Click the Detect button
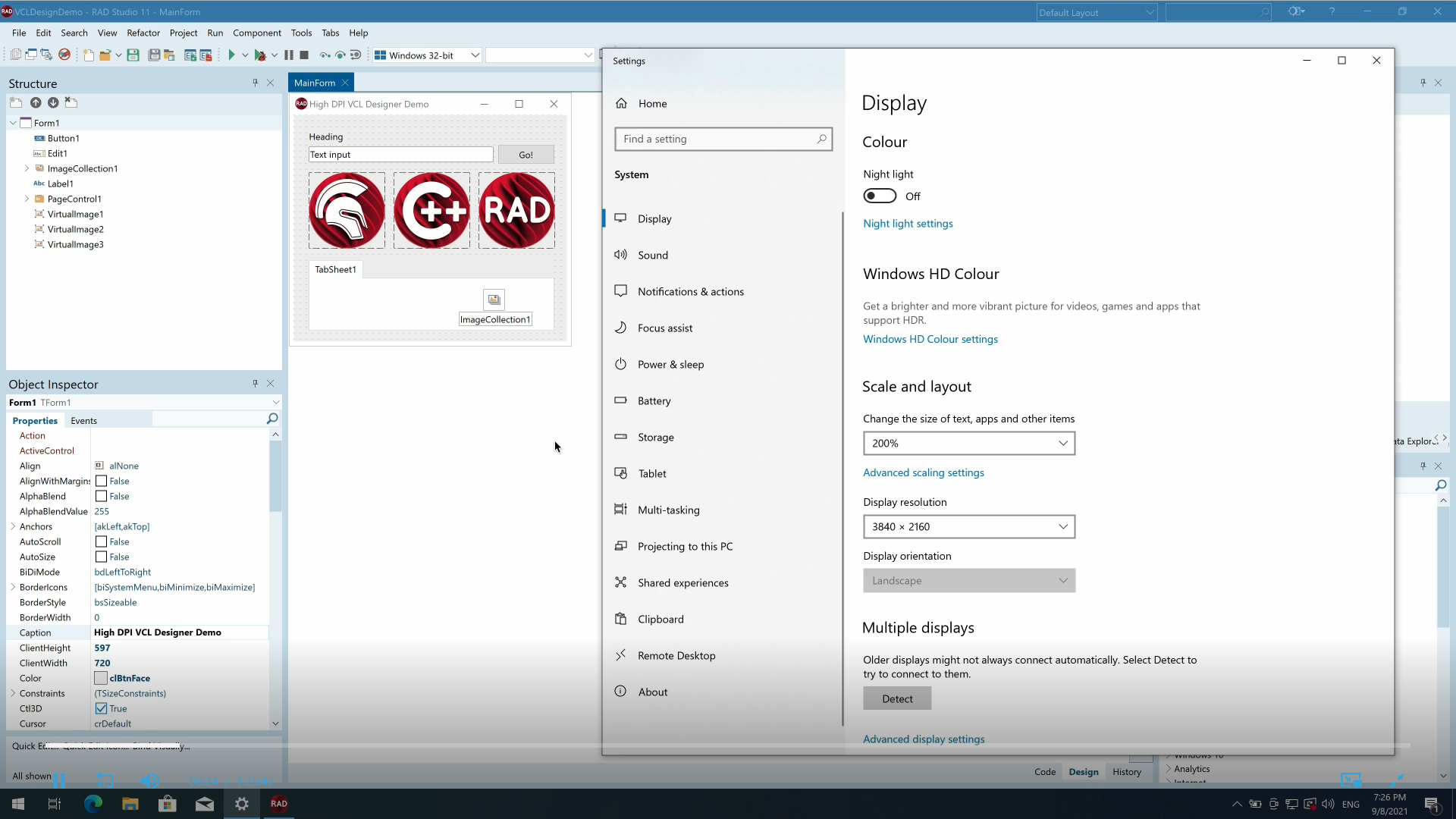Viewport: 1456px width, 819px height. (897, 698)
